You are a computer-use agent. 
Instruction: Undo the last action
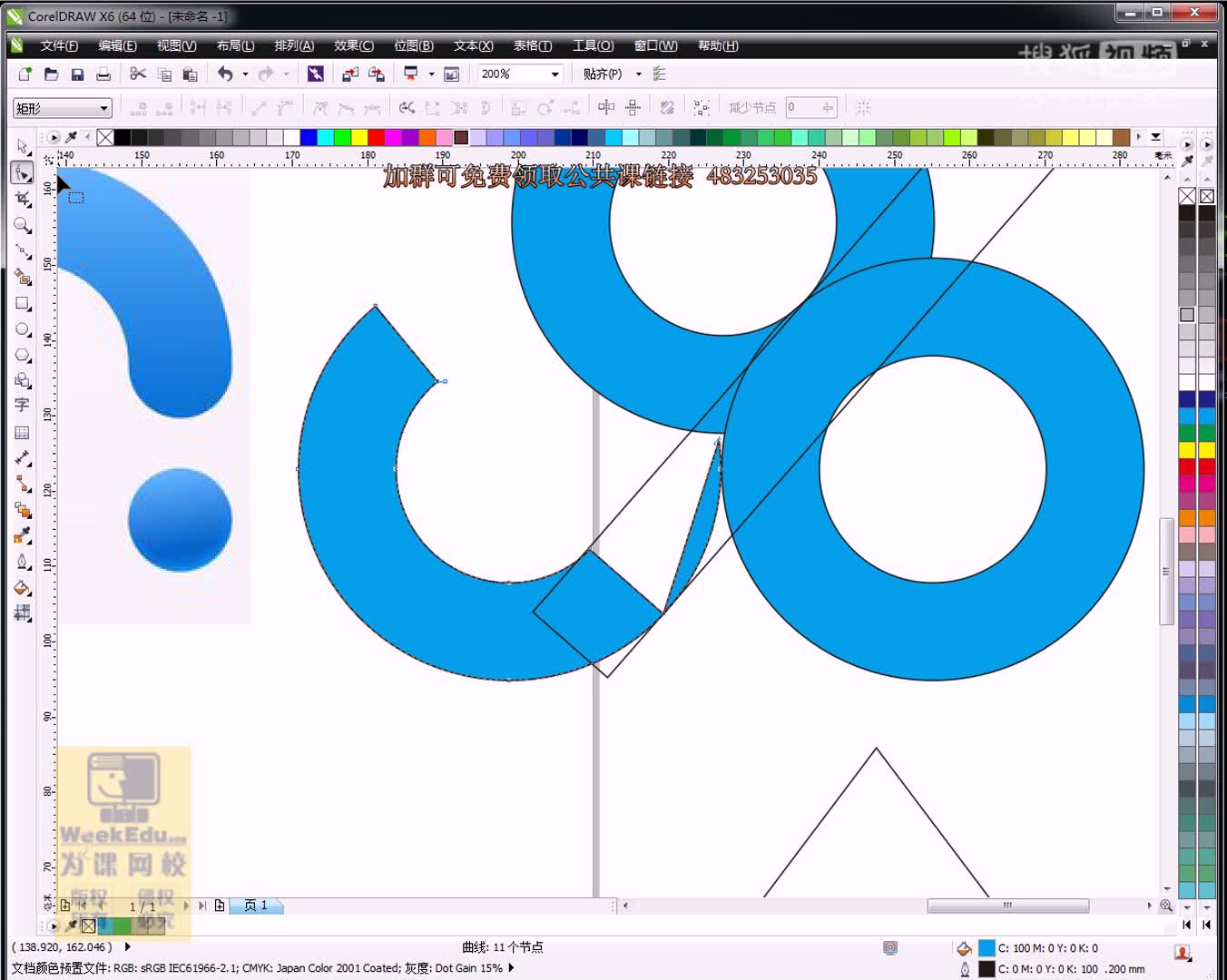click(225, 74)
